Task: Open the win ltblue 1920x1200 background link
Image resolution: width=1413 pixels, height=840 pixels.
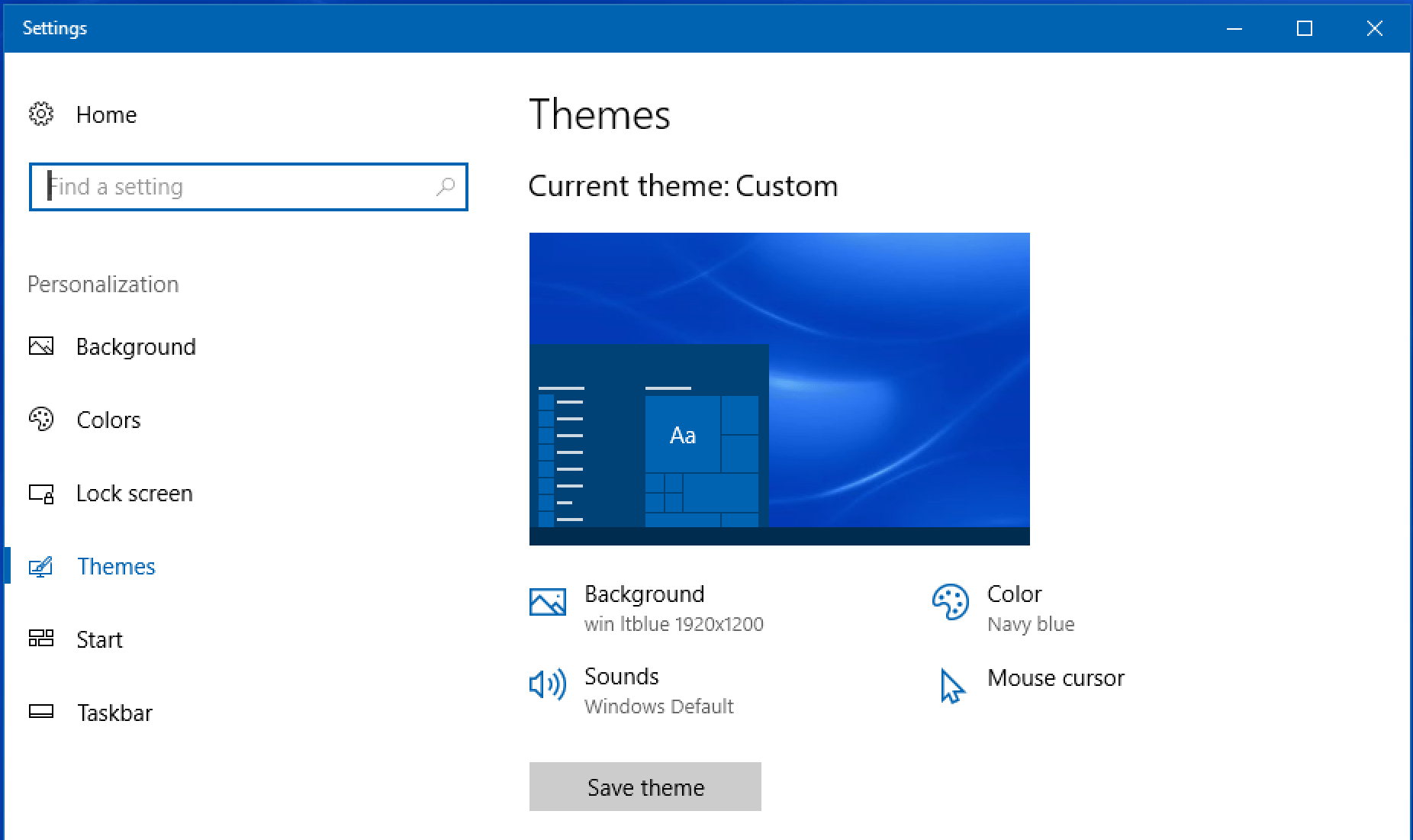Action: (x=674, y=624)
